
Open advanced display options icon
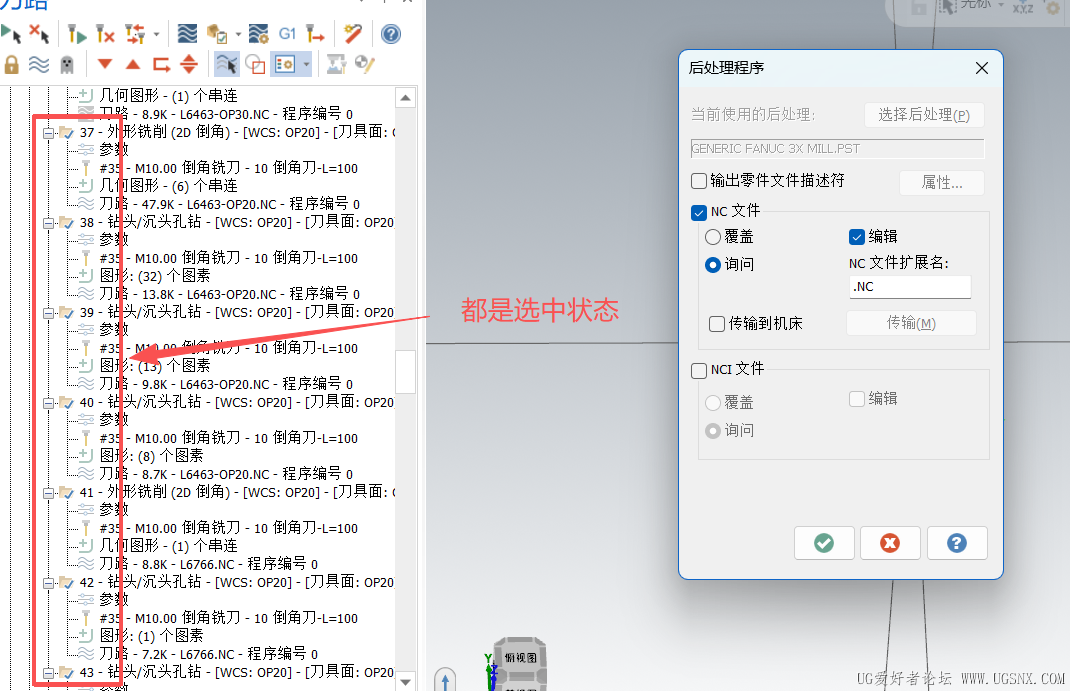coord(285,65)
